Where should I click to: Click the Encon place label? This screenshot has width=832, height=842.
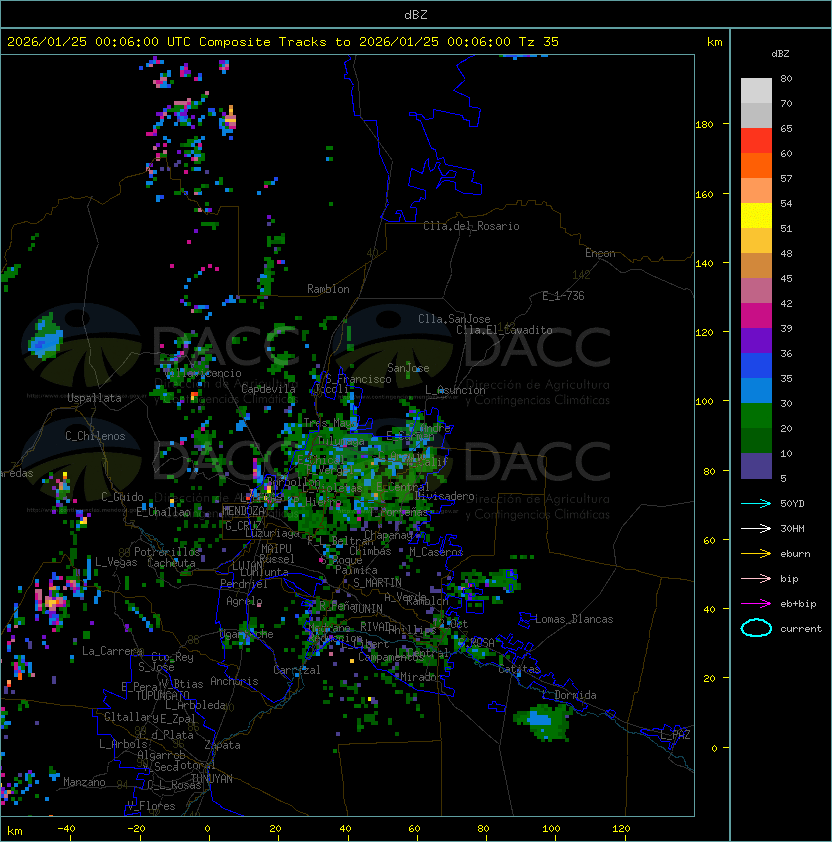600,253
